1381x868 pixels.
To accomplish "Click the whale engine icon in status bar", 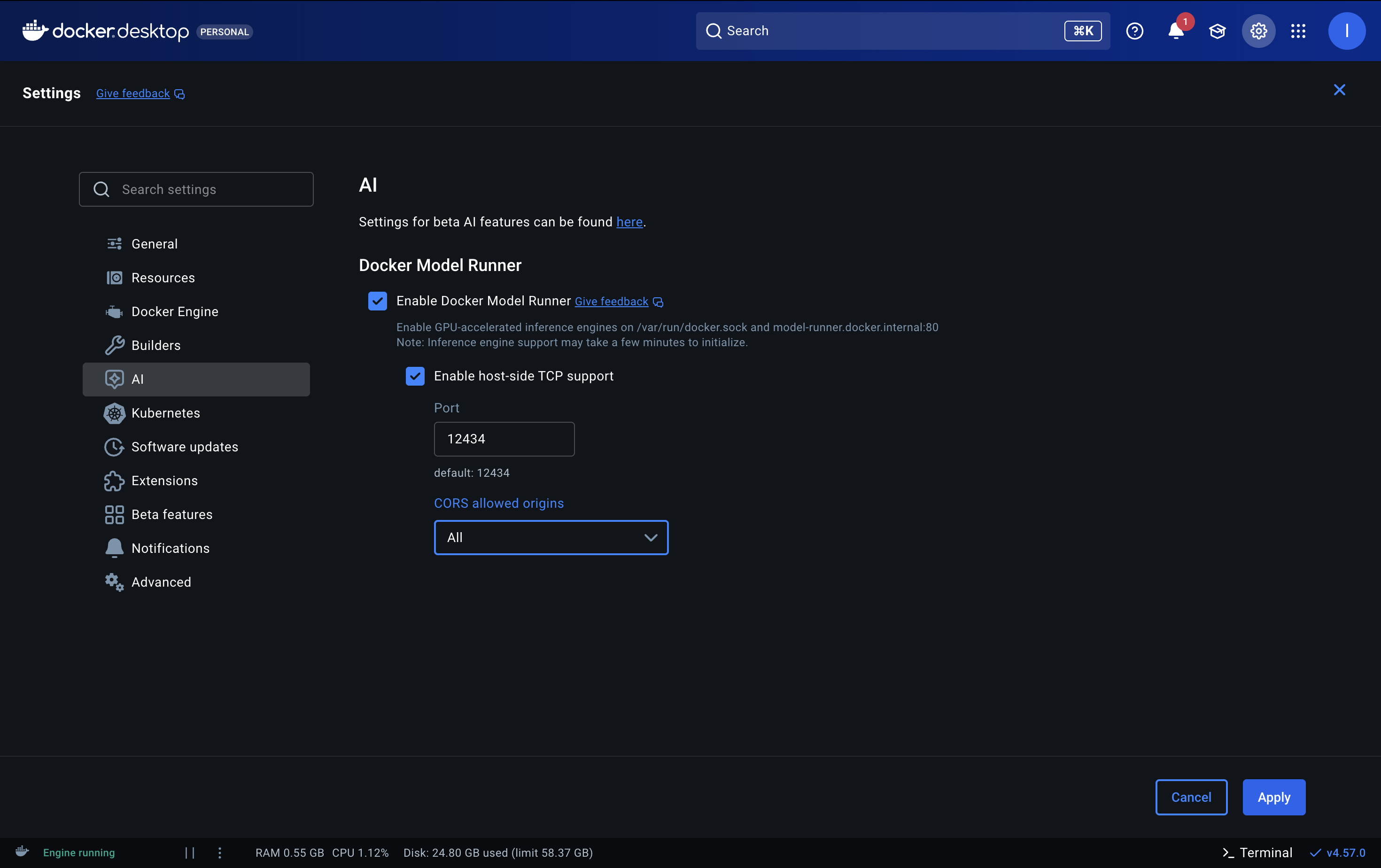I will (x=22, y=852).
